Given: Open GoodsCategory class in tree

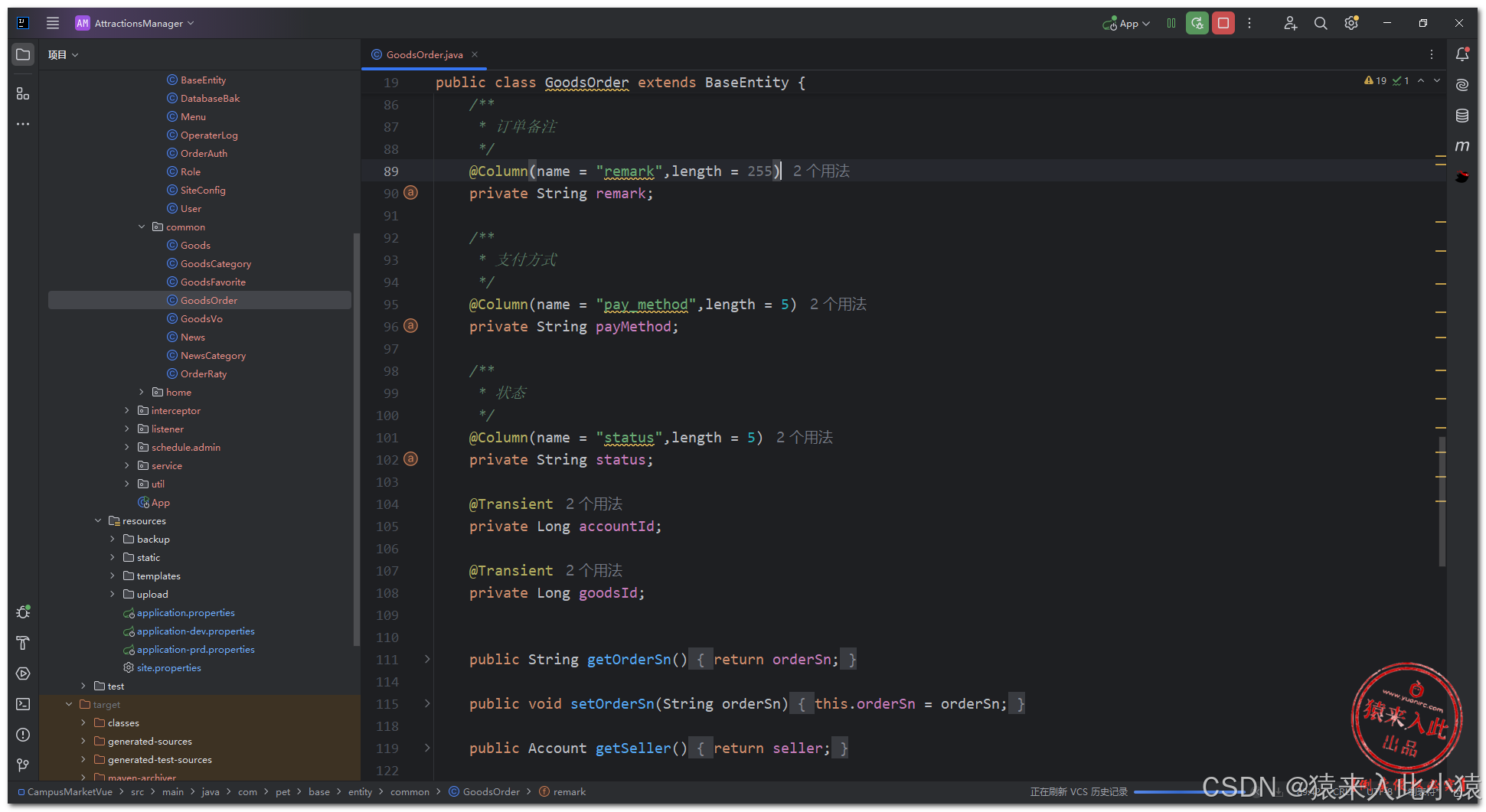Looking at the screenshot, I should 216,263.
